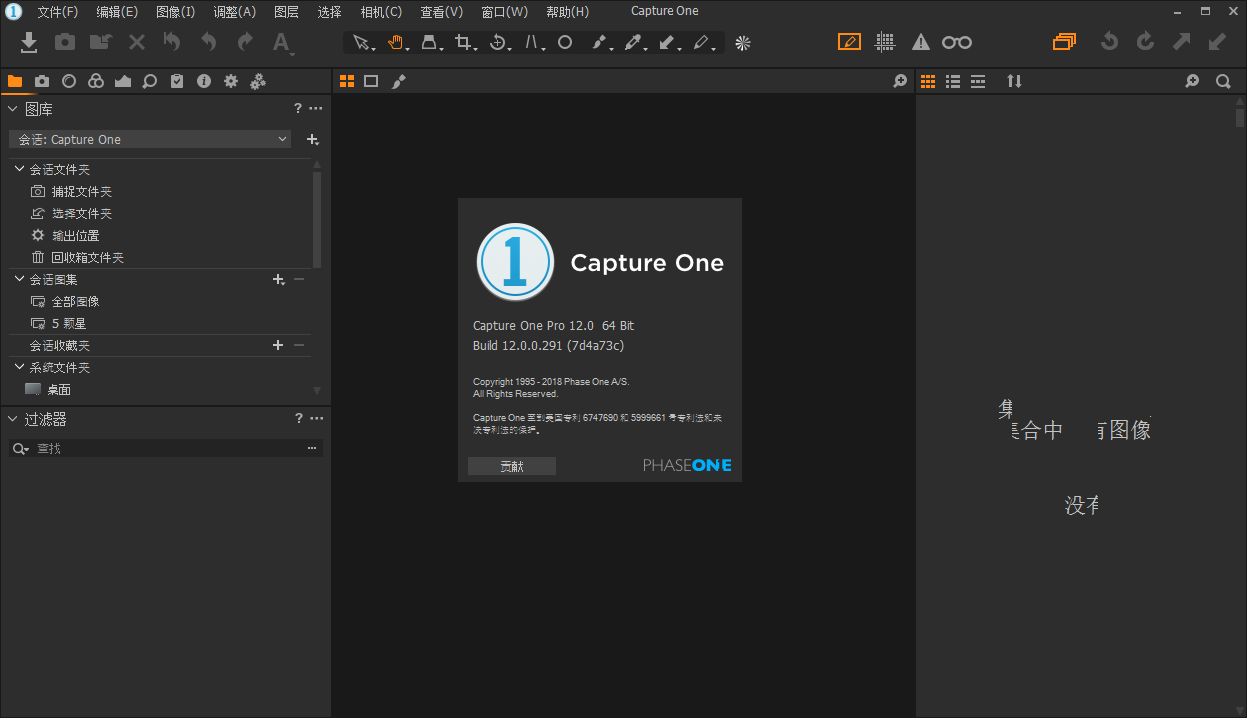Click the viewer zoom magnifier icon
1247x718 pixels.
click(x=900, y=81)
